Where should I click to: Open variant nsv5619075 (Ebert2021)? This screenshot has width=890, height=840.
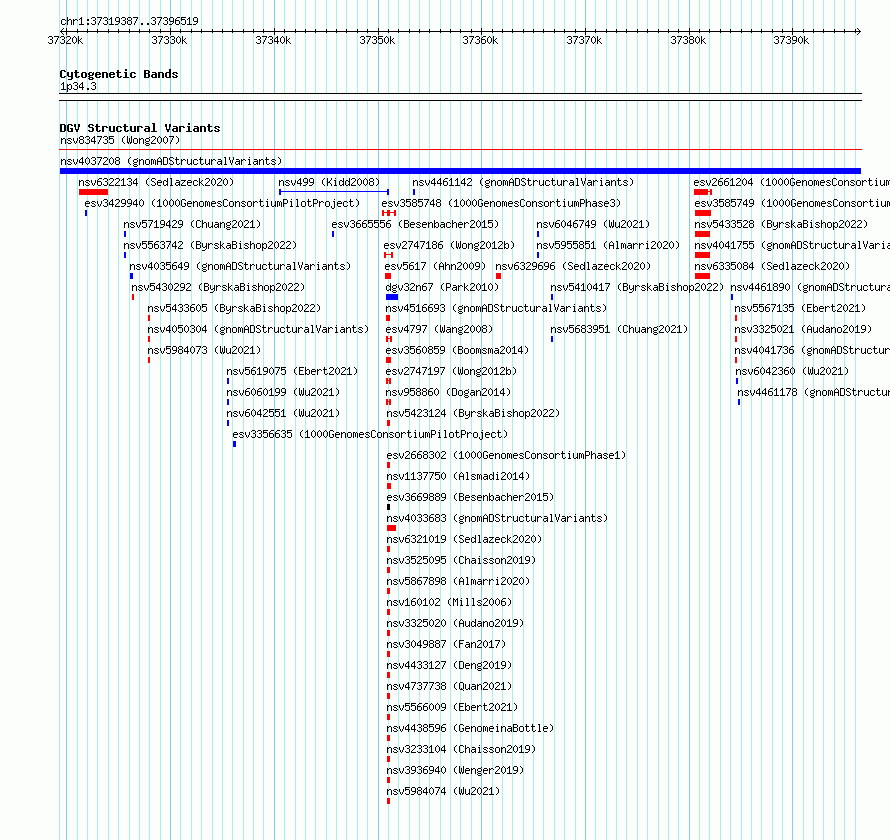[292, 371]
